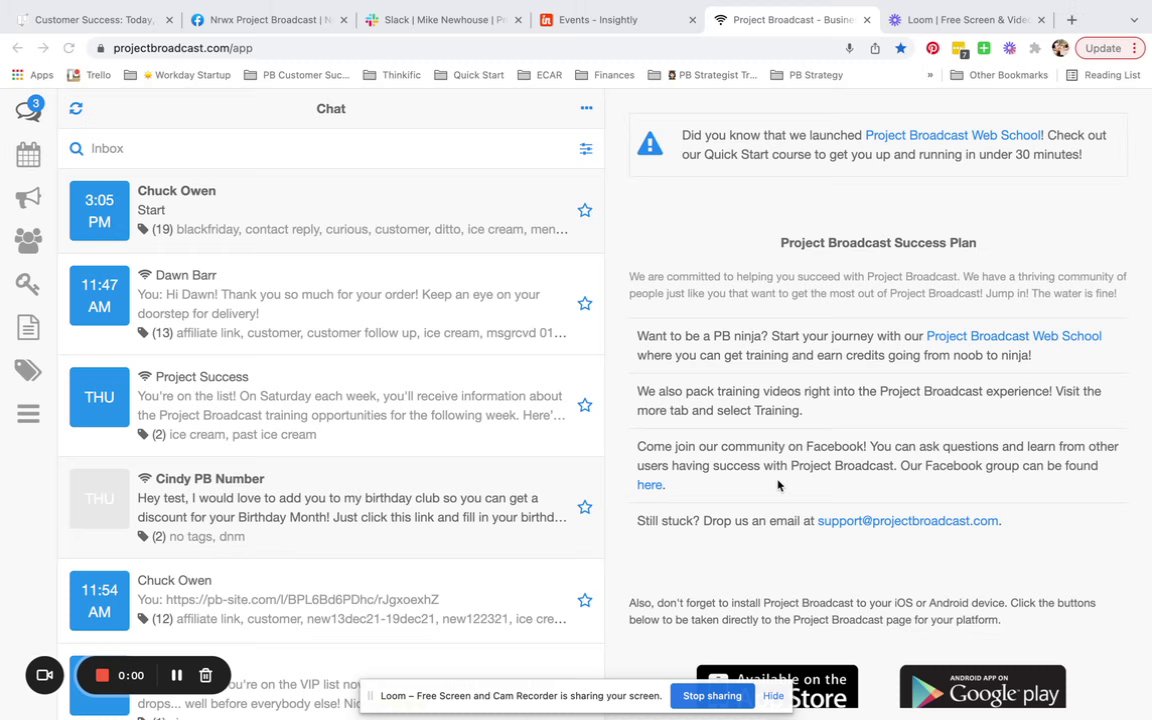Screen dimensions: 1152x720
Task: Open the inbox filter sliders icon
Action: pos(586,148)
